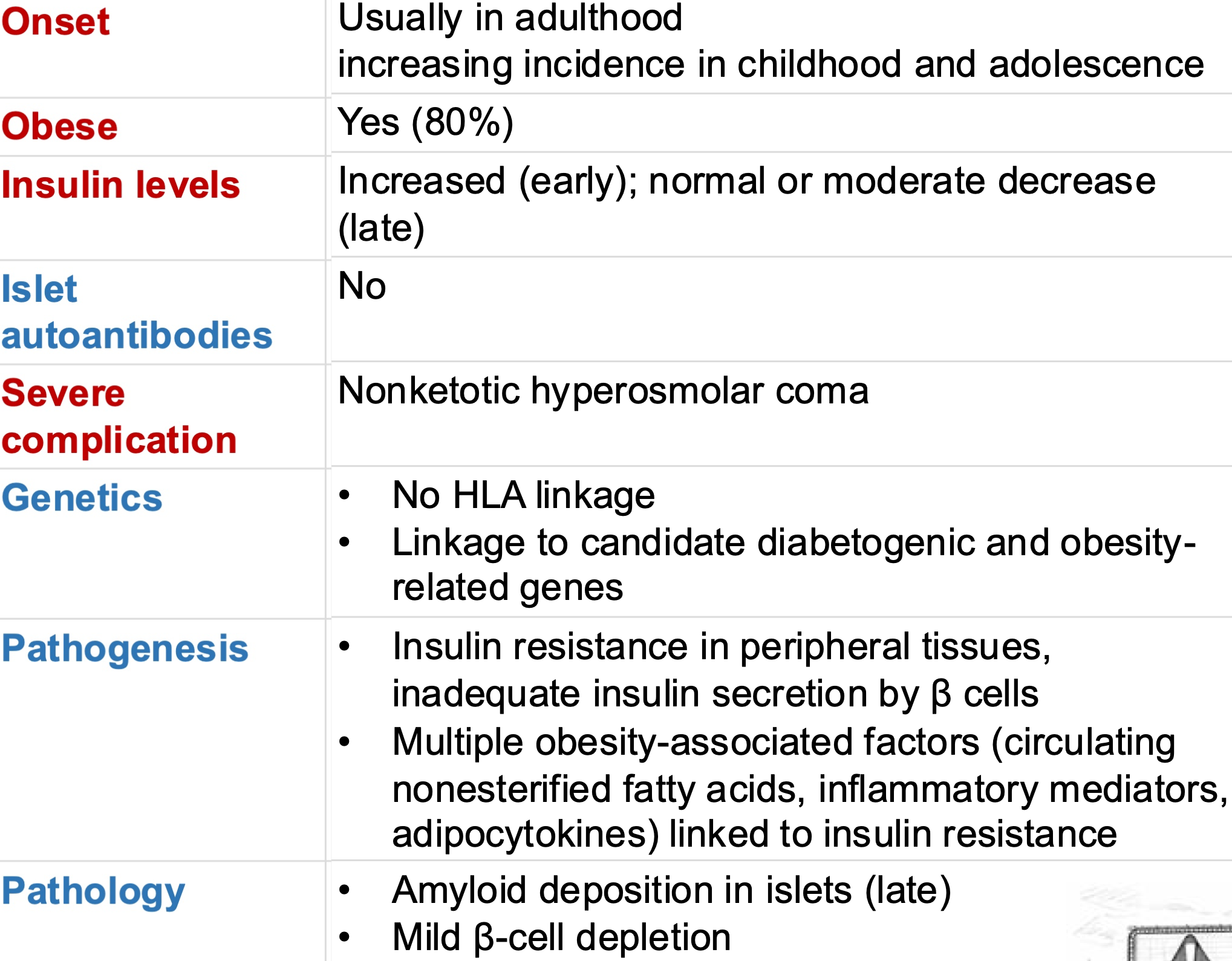Select the blue 'Islet autoantibodies' label

tap(136, 312)
